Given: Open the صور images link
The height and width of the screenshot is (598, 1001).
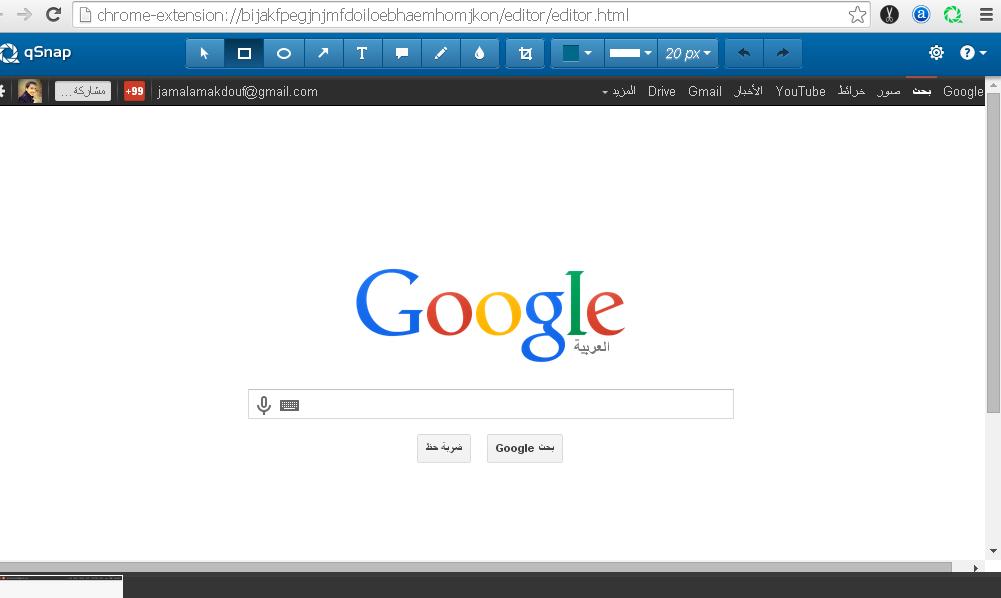Looking at the screenshot, I should [x=889, y=91].
